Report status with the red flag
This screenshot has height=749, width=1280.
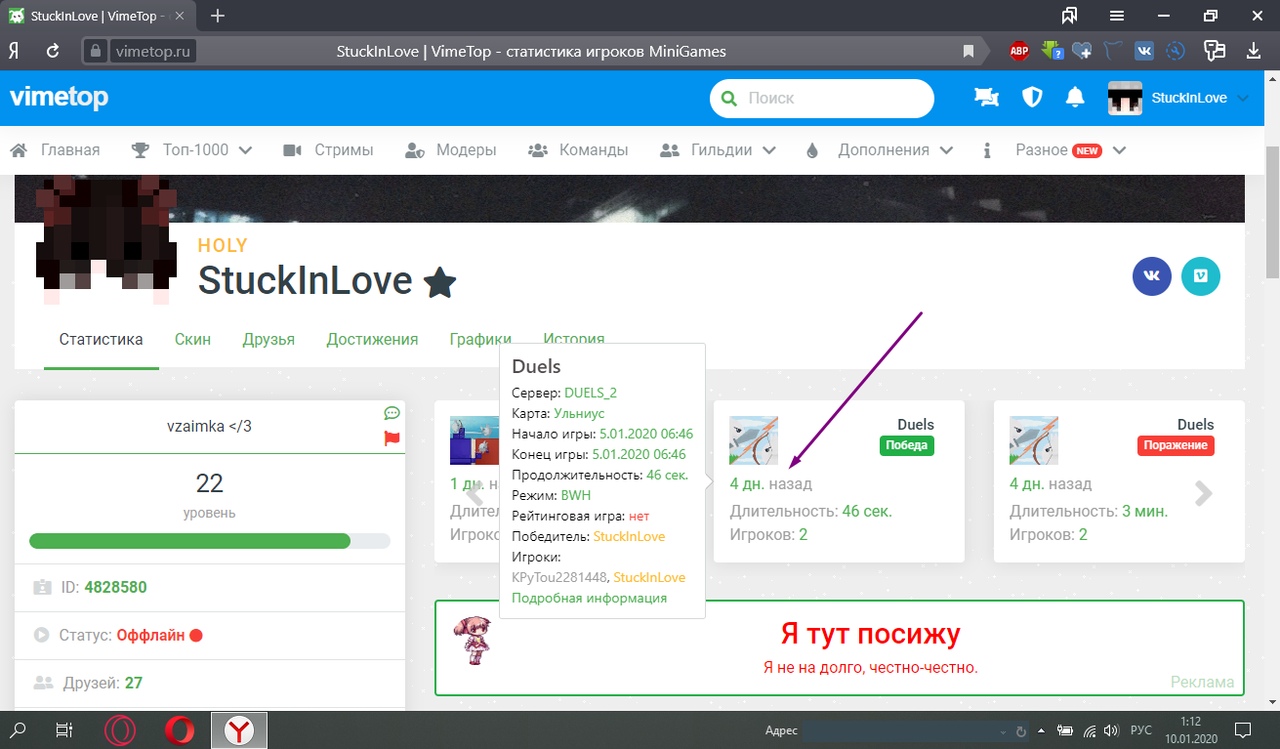point(392,438)
